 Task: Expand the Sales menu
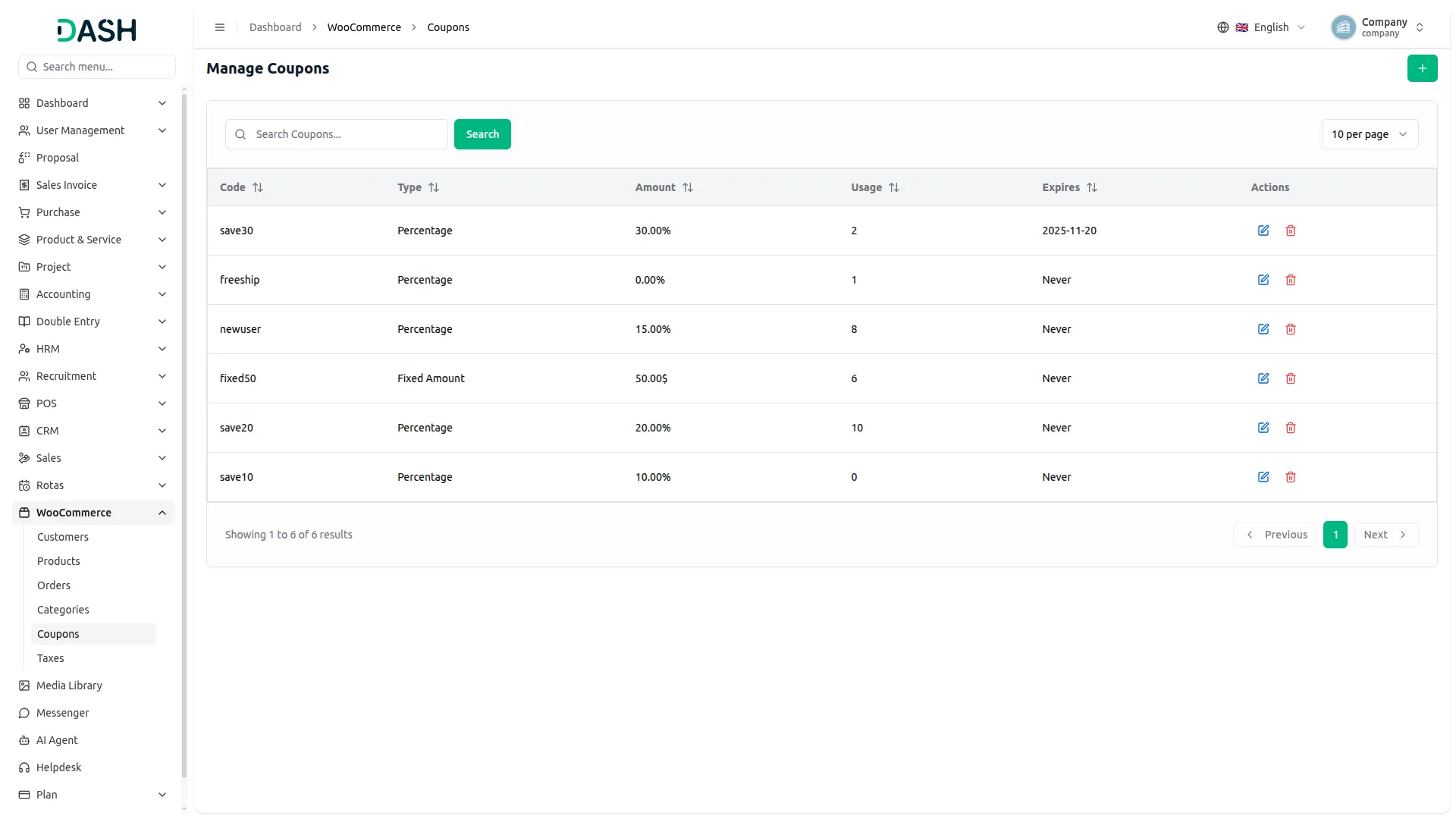(x=93, y=458)
